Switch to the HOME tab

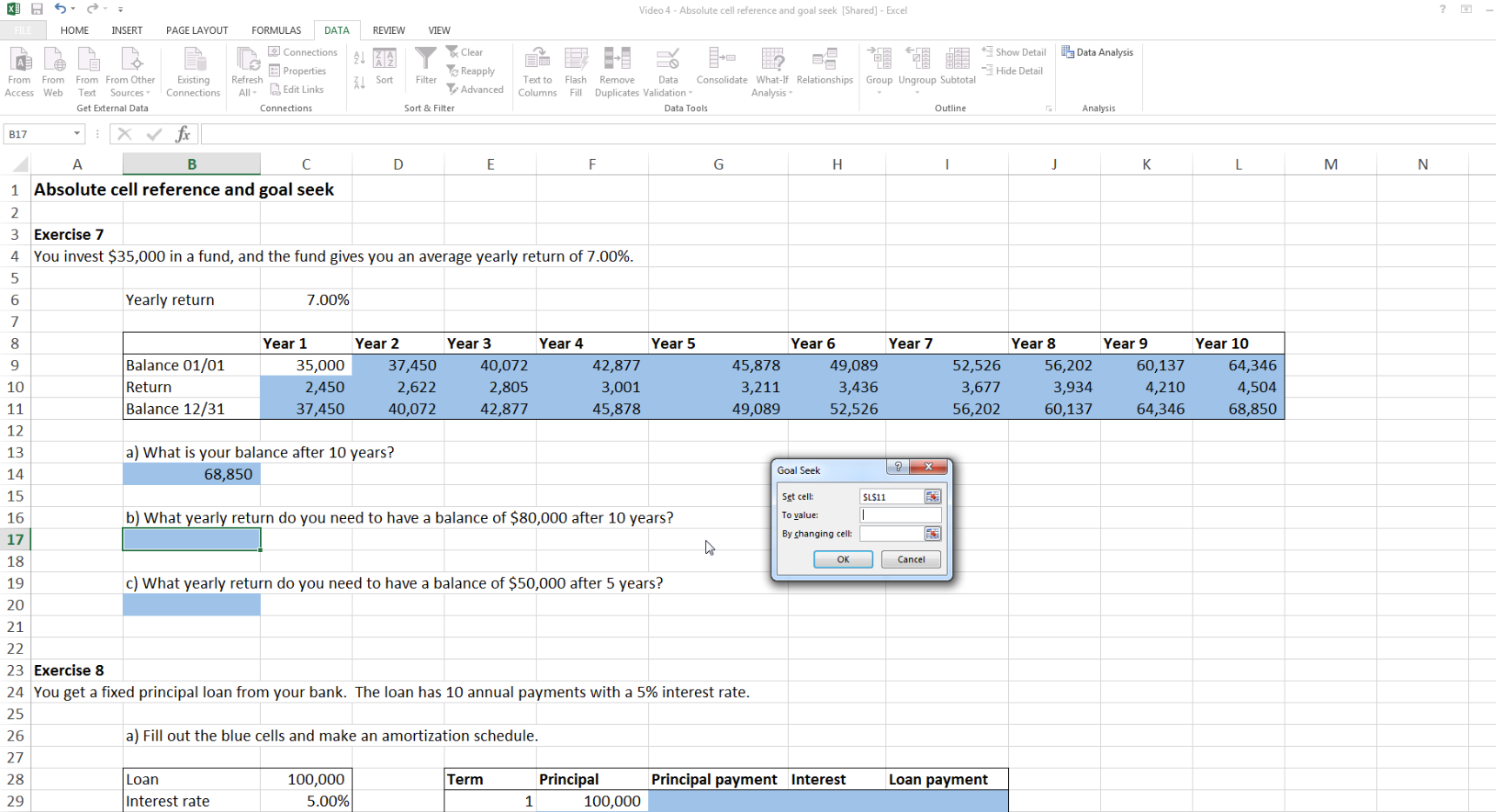[x=75, y=30]
